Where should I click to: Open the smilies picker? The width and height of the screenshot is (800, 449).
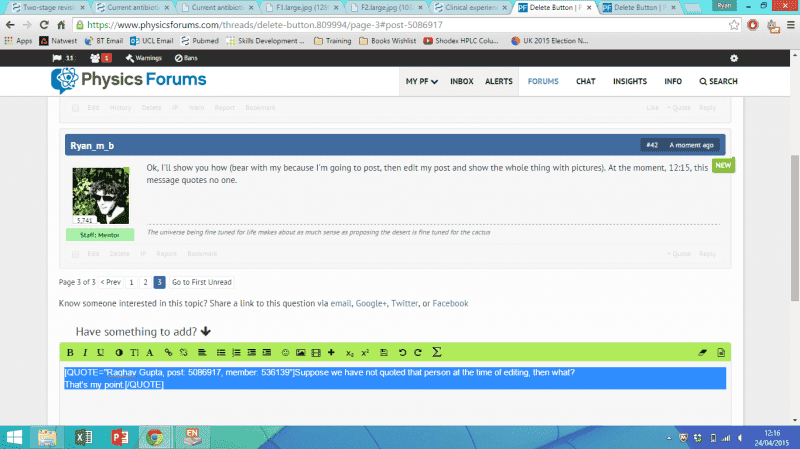[x=285, y=353]
